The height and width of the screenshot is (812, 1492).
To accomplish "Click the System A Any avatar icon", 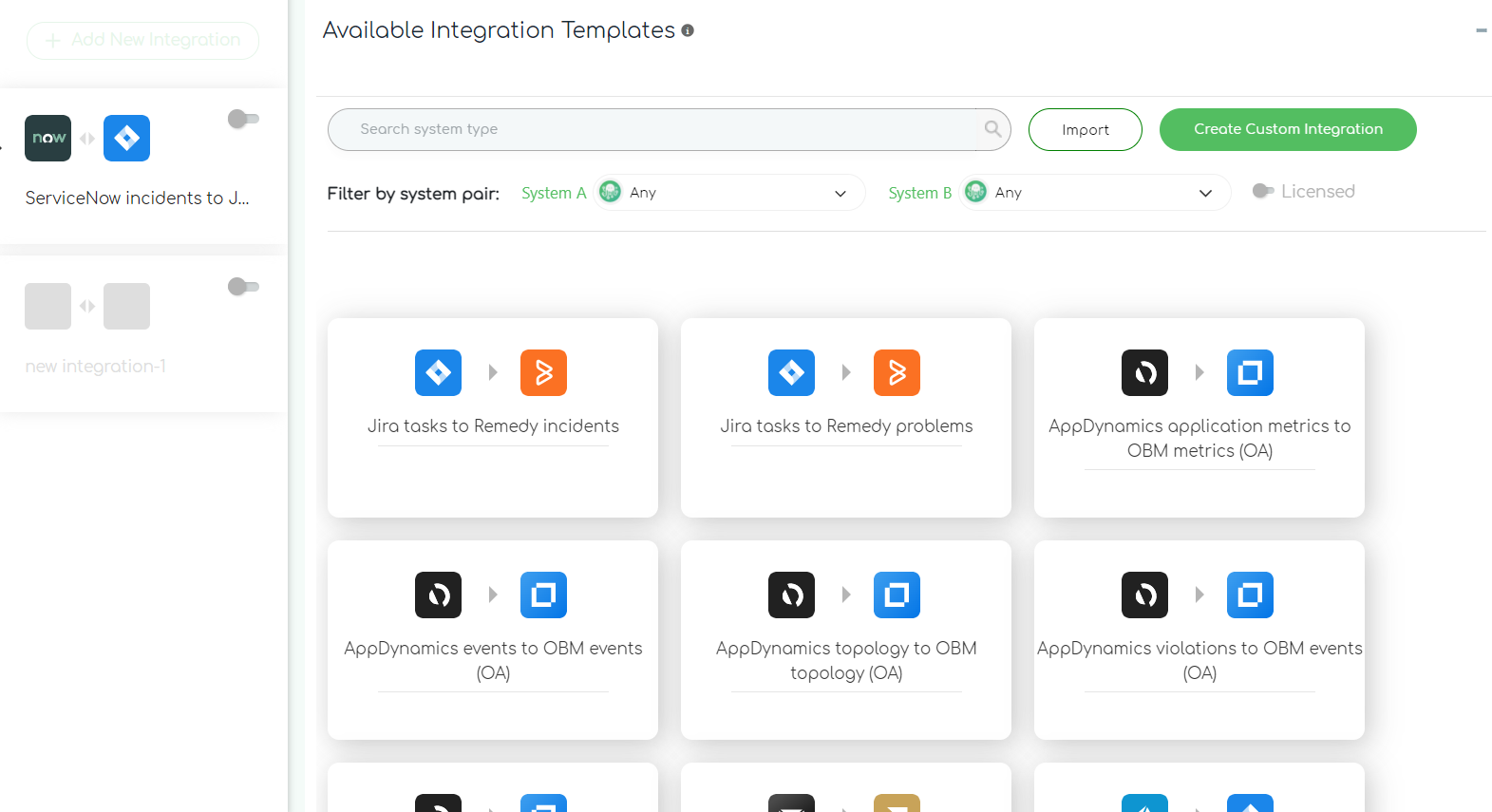I will (x=610, y=192).
